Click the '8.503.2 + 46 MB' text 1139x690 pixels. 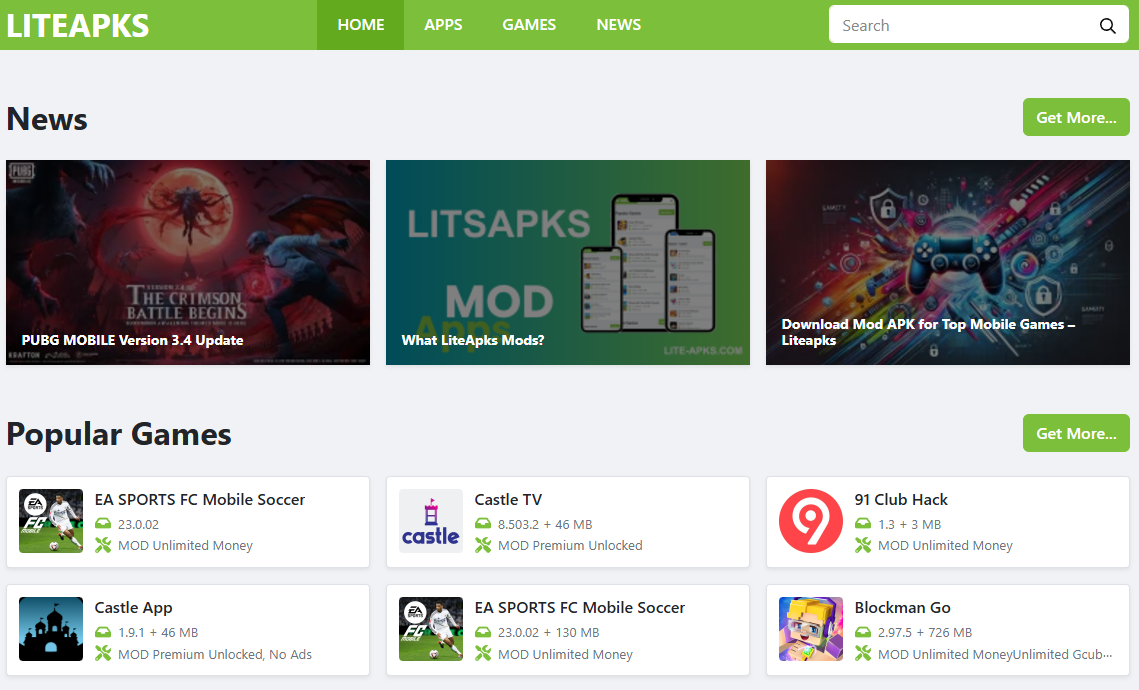coord(545,524)
